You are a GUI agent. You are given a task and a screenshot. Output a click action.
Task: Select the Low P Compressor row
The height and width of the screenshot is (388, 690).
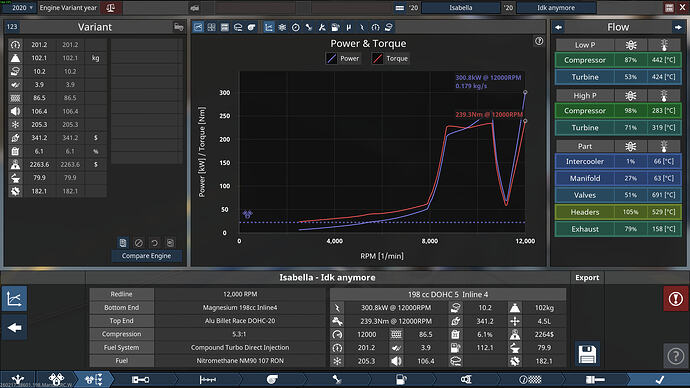point(618,60)
